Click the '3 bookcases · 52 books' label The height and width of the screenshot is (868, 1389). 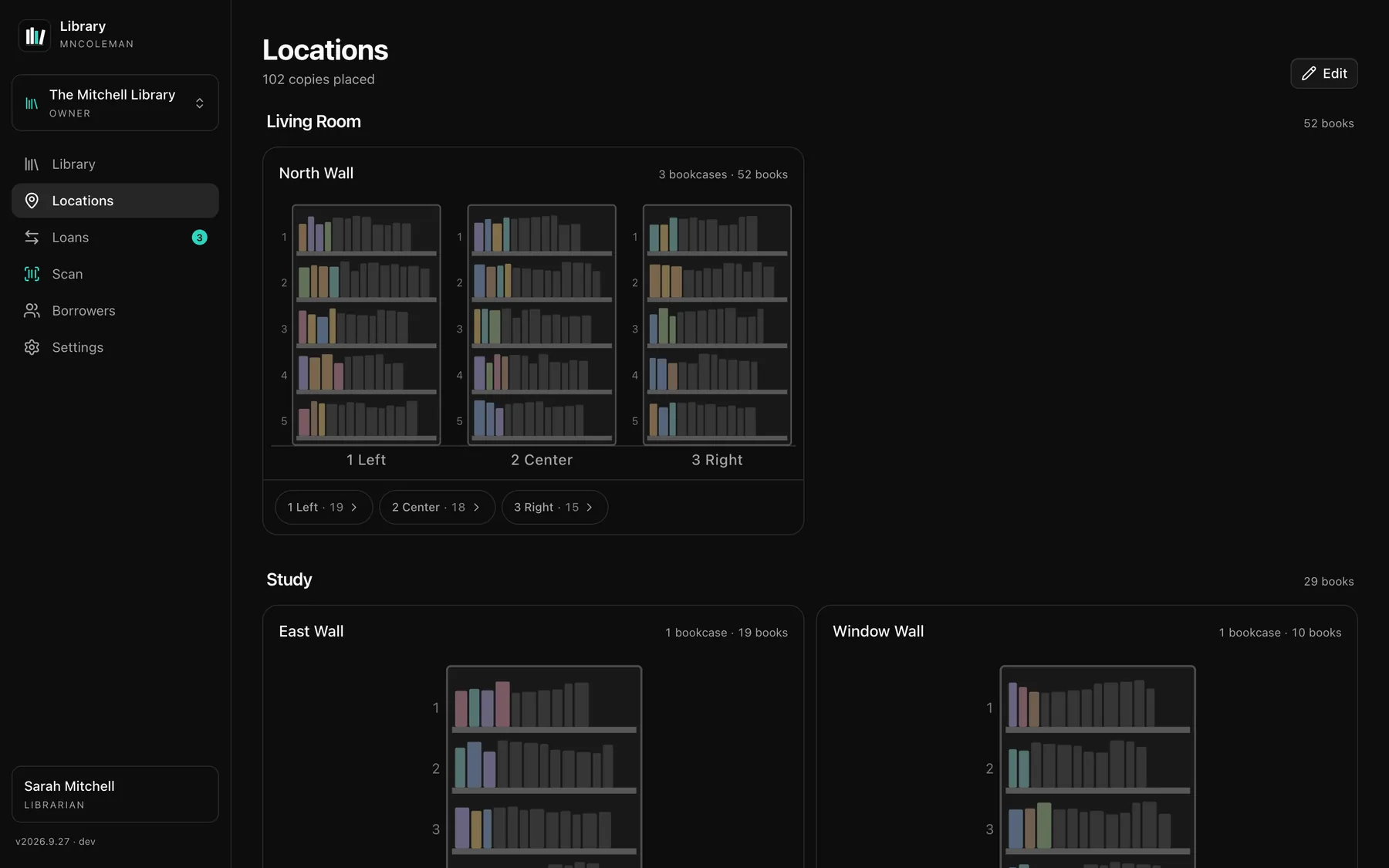(x=723, y=174)
